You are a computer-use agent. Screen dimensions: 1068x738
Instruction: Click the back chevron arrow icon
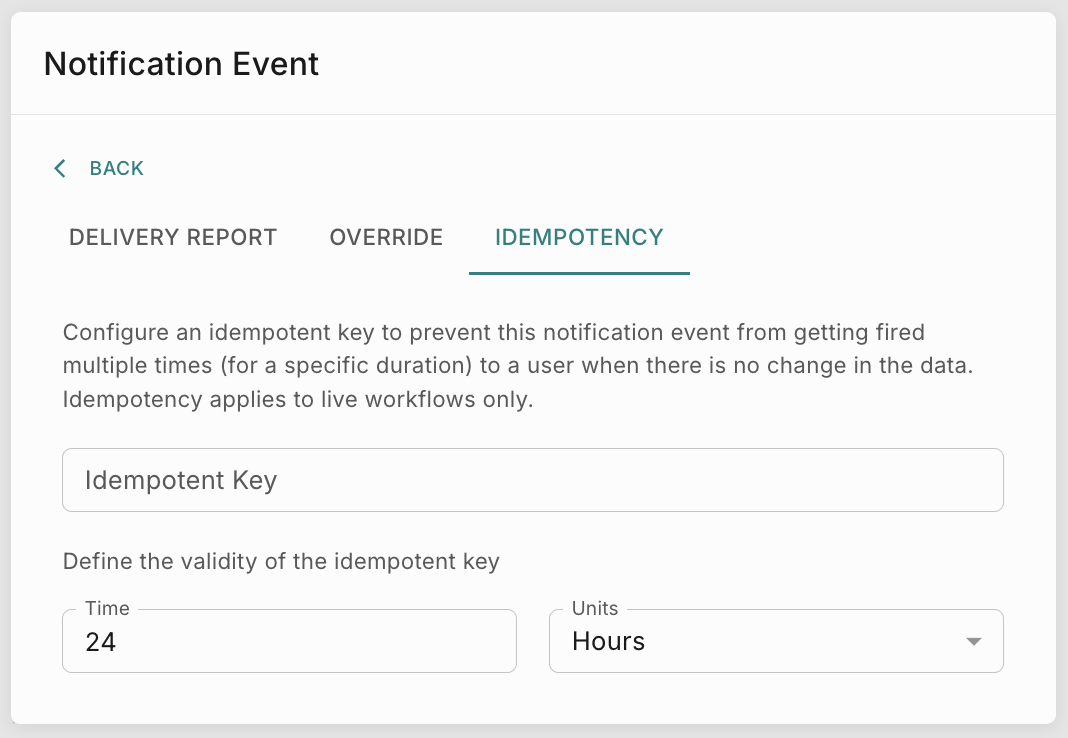pos(60,168)
